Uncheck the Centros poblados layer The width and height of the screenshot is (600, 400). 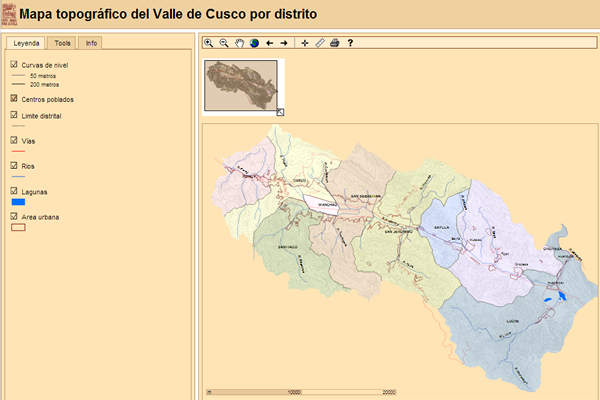tap(13, 99)
